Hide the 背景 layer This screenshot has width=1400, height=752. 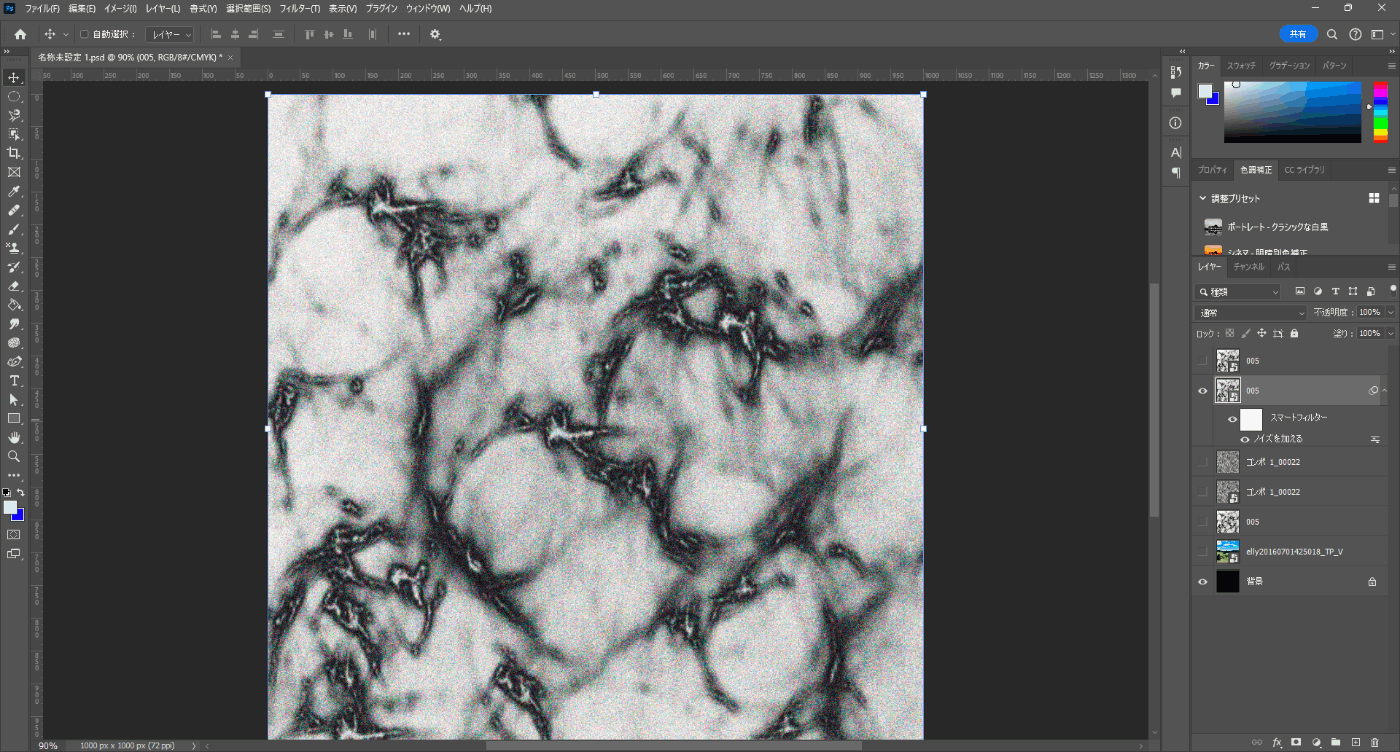[1202, 581]
